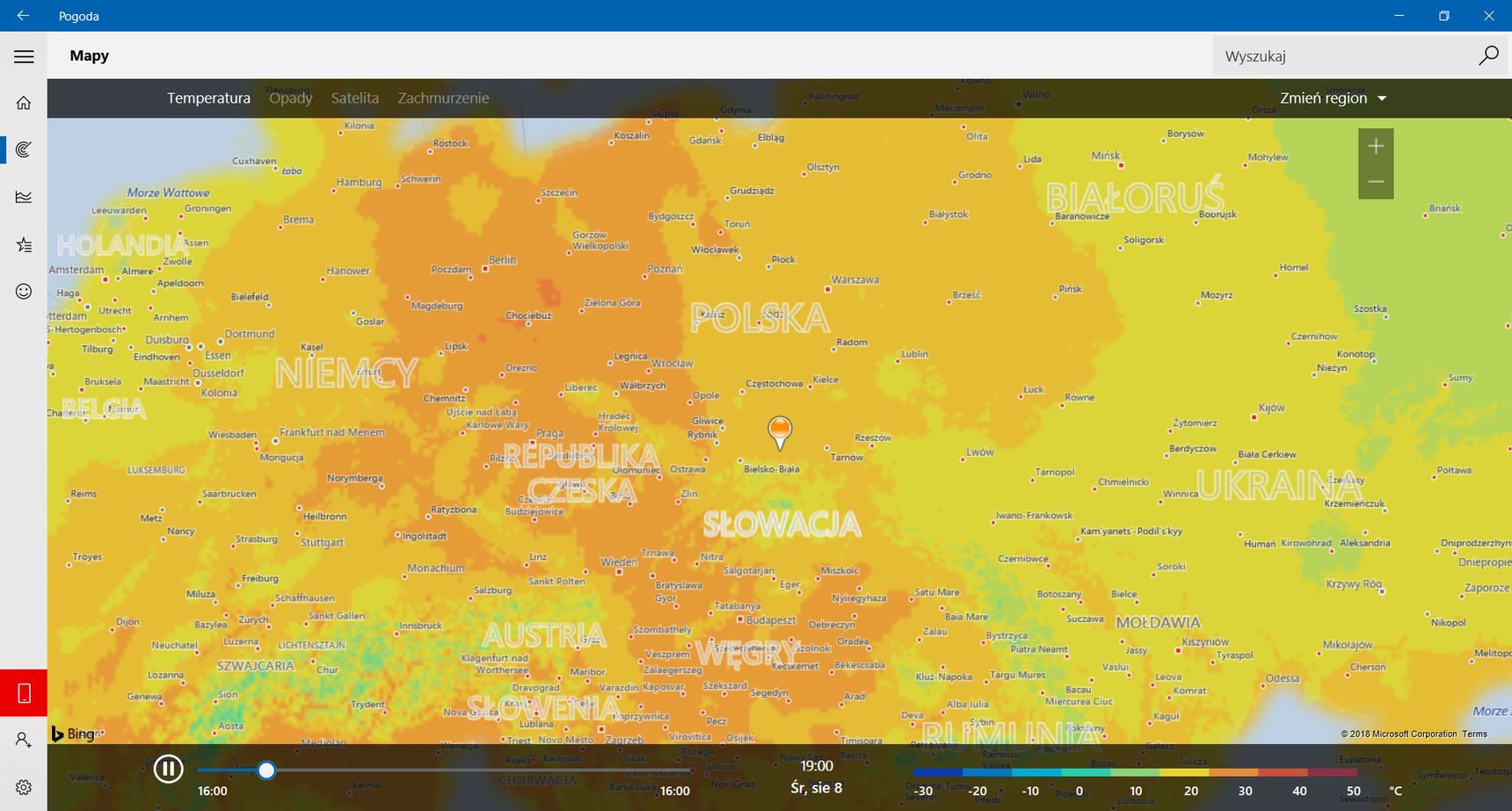Click the 2018 Microsoft Corporation copyright text

pyautogui.click(x=1399, y=734)
